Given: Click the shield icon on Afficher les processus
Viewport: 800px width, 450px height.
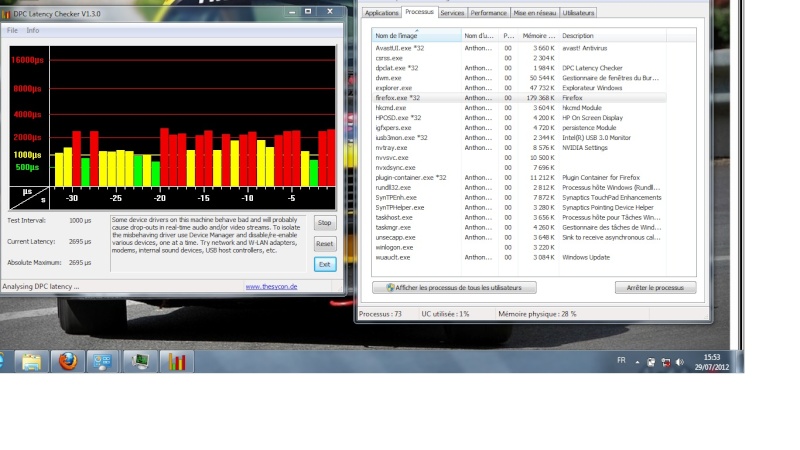Looking at the screenshot, I should pyautogui.click(x=390, y=288).
